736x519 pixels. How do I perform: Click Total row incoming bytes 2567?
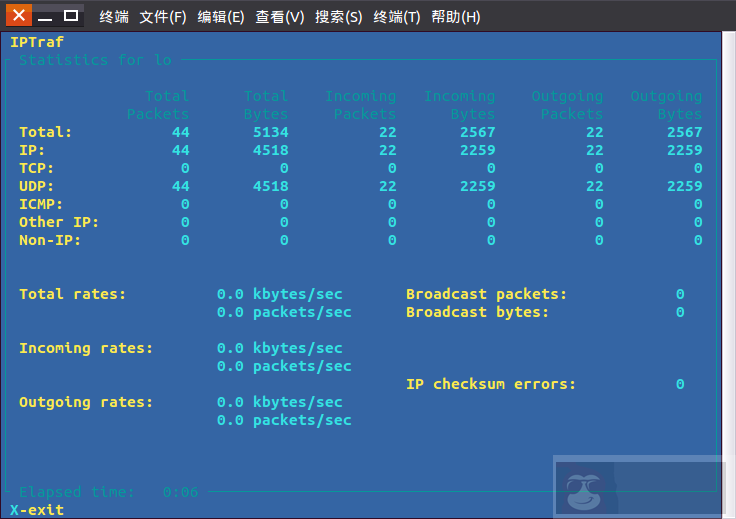pos(478,132)
